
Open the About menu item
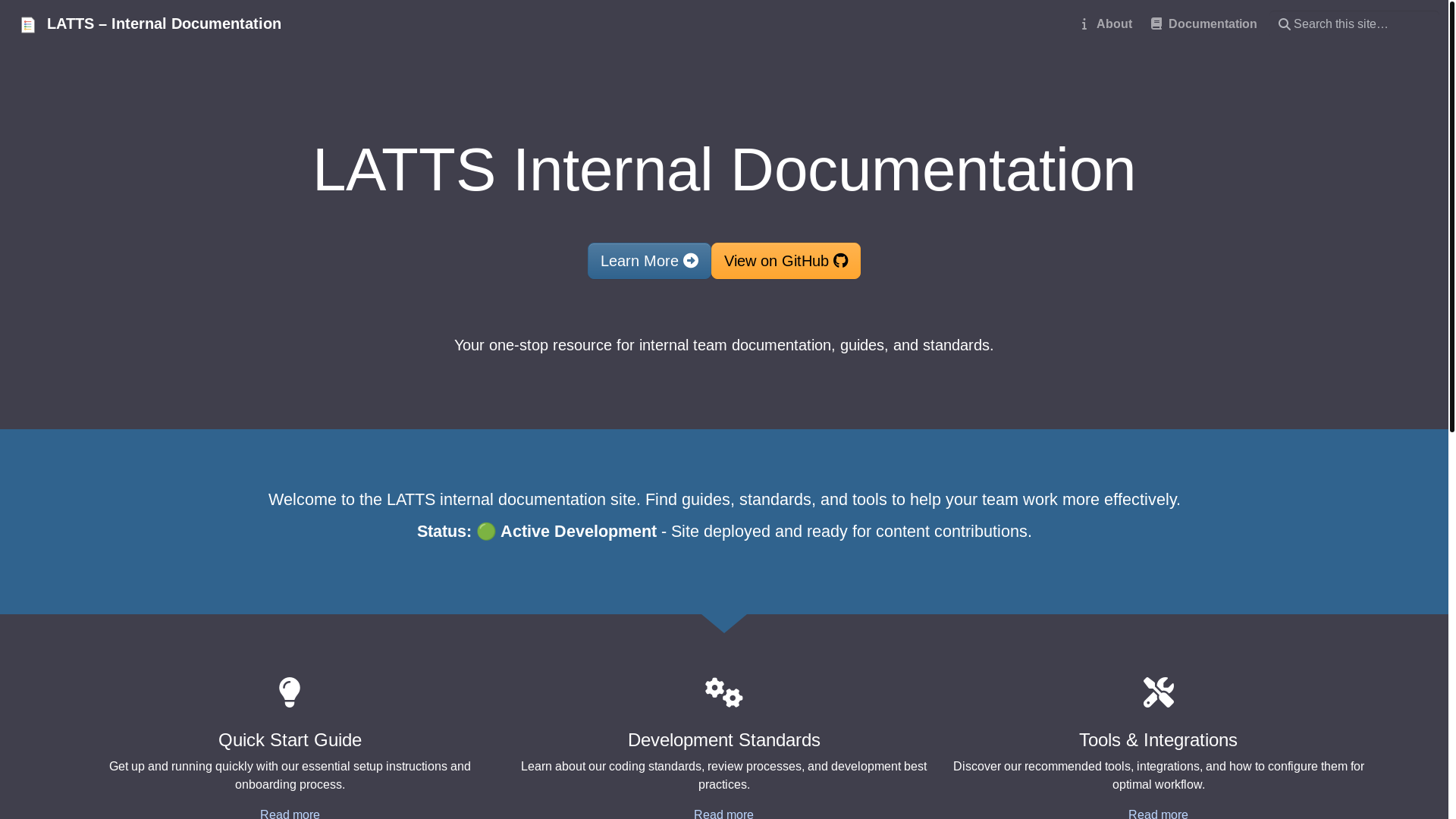[1106, 24]
